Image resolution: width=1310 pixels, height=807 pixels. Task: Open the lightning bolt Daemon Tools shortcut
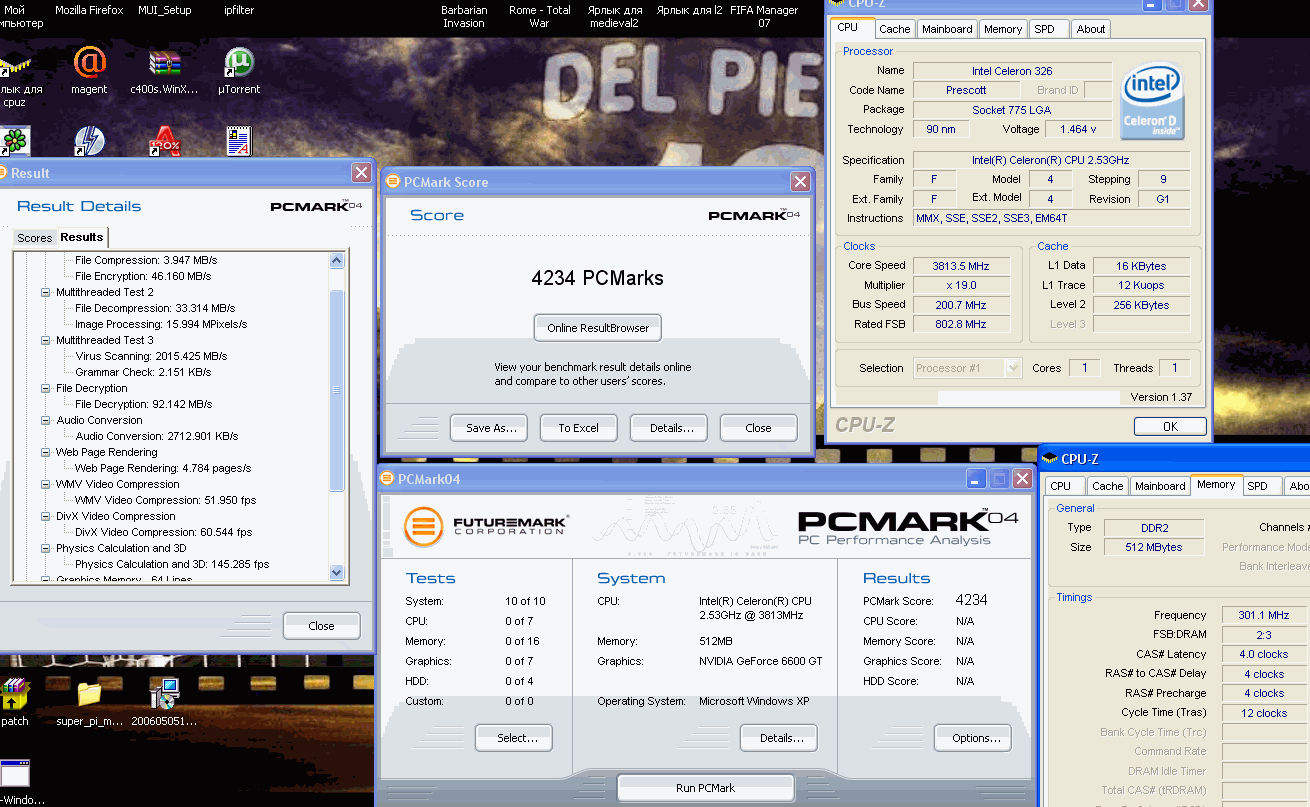pos(89,142)
